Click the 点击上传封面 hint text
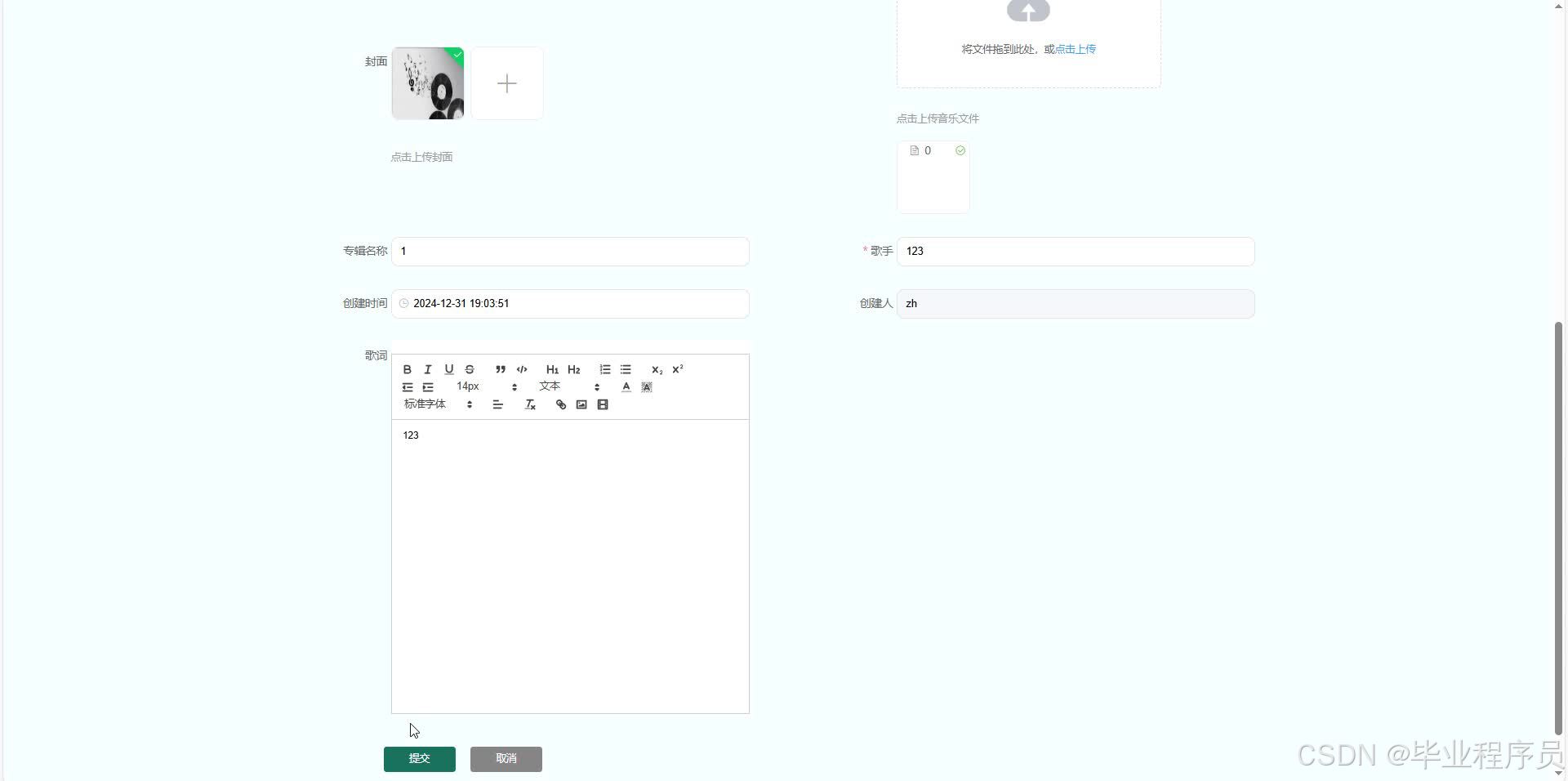 421,157
